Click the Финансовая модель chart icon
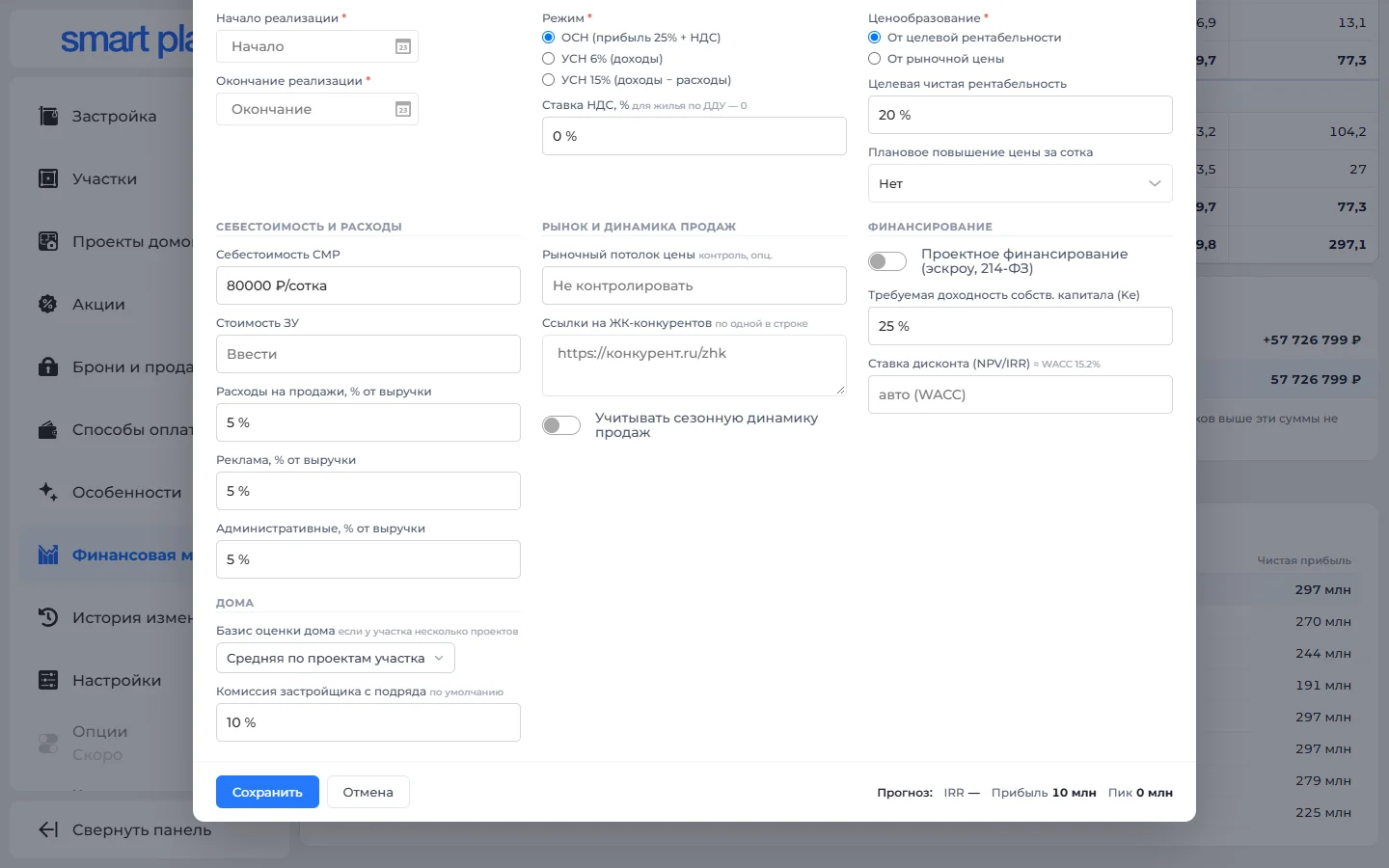1389x868 pixels. tap(48, 555)
